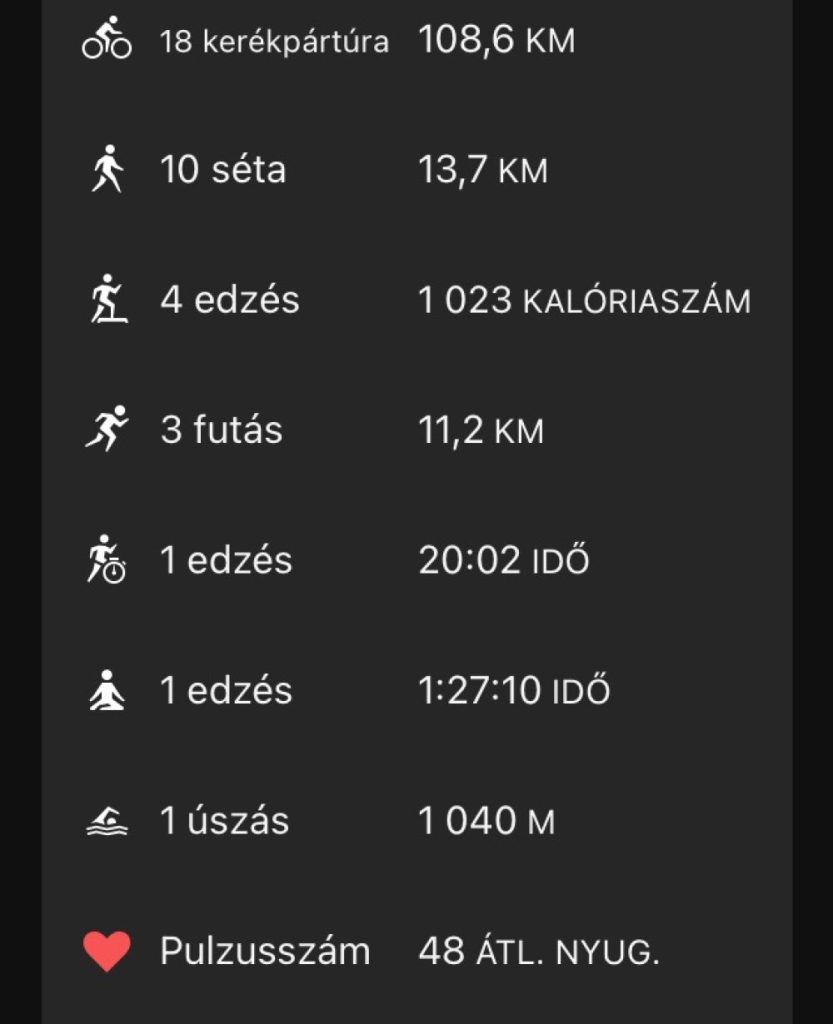Tap the 48 ÁTL. NYUG. value
The height and width of the screenshot is (1024, 833).
pos(539,952)
